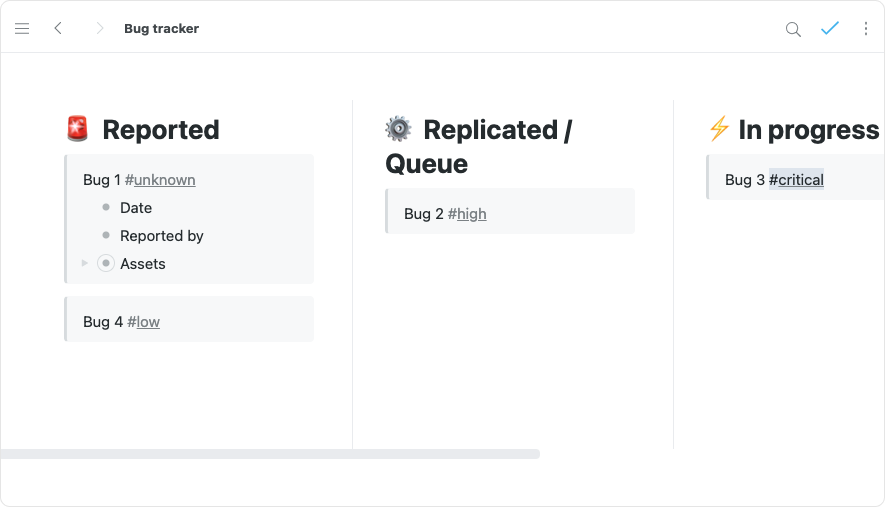
Task: Go back with the left arrow
Action: tap(58, 29)
